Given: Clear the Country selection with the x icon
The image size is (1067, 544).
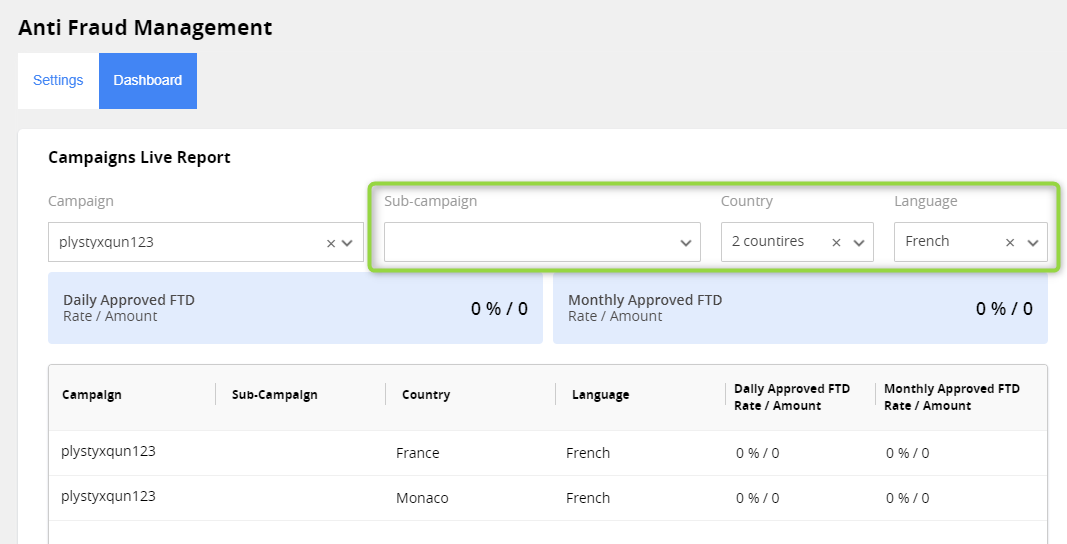Looking at the screenshot, I should pos(836,242).
